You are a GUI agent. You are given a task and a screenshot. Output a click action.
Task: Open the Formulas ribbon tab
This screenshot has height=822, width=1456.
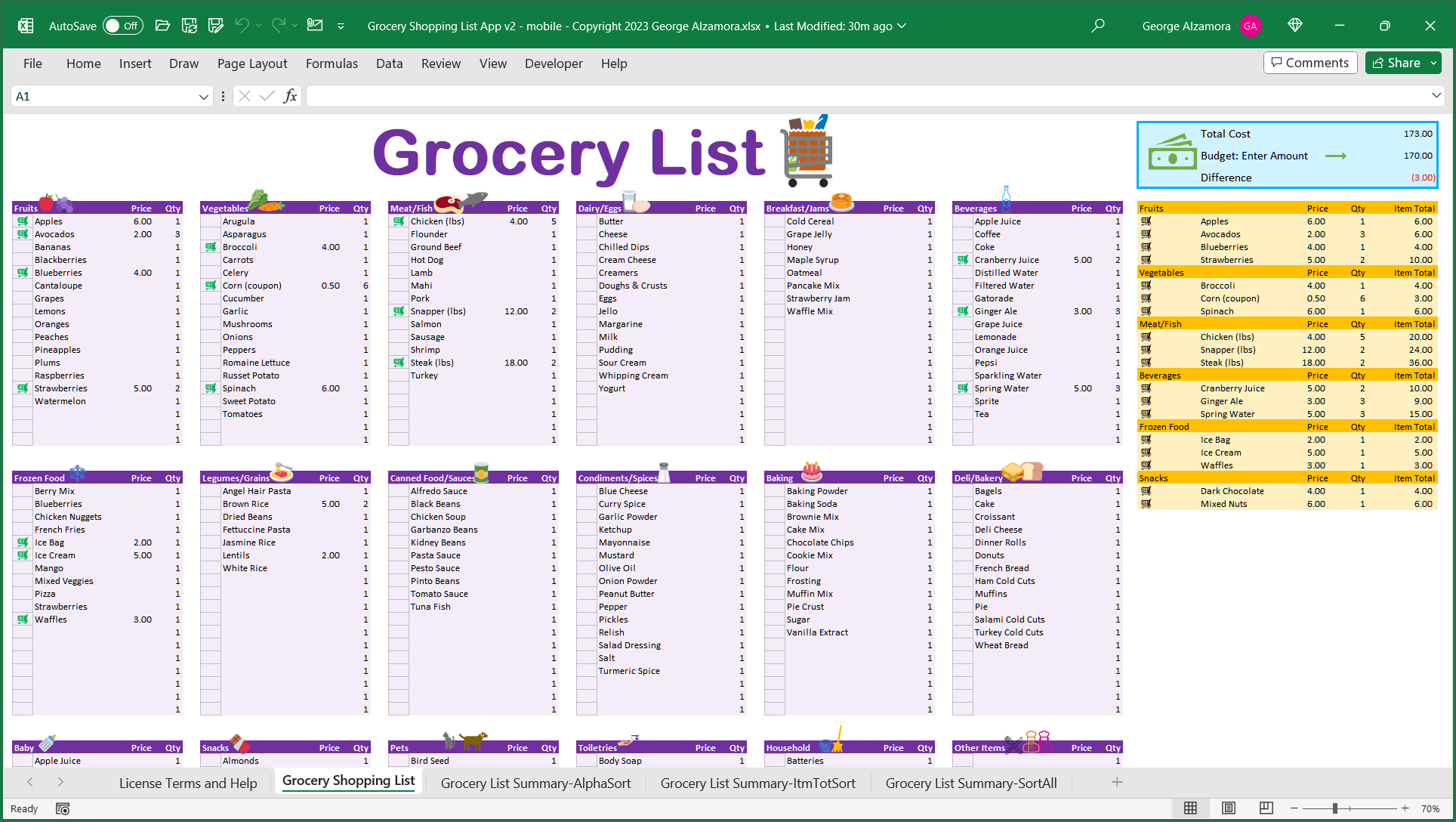331,63
